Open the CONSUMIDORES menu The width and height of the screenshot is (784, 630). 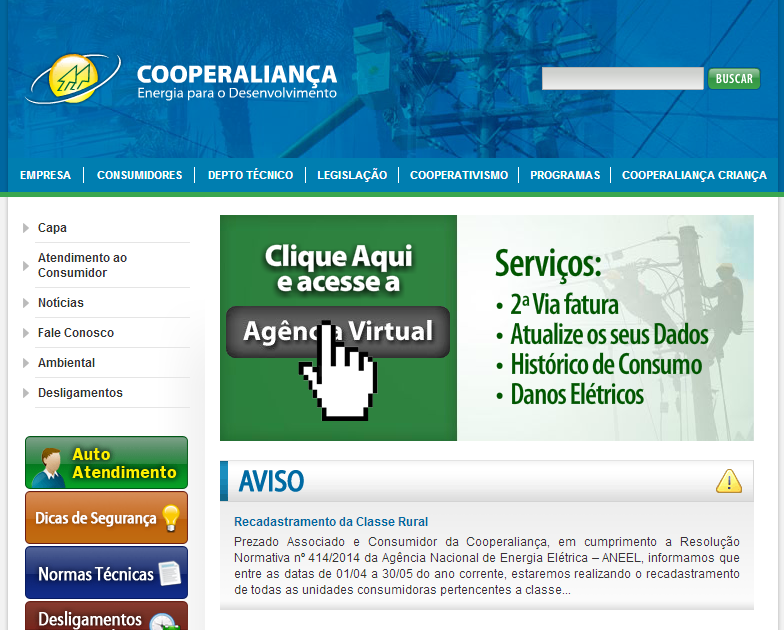click(140, 175)
